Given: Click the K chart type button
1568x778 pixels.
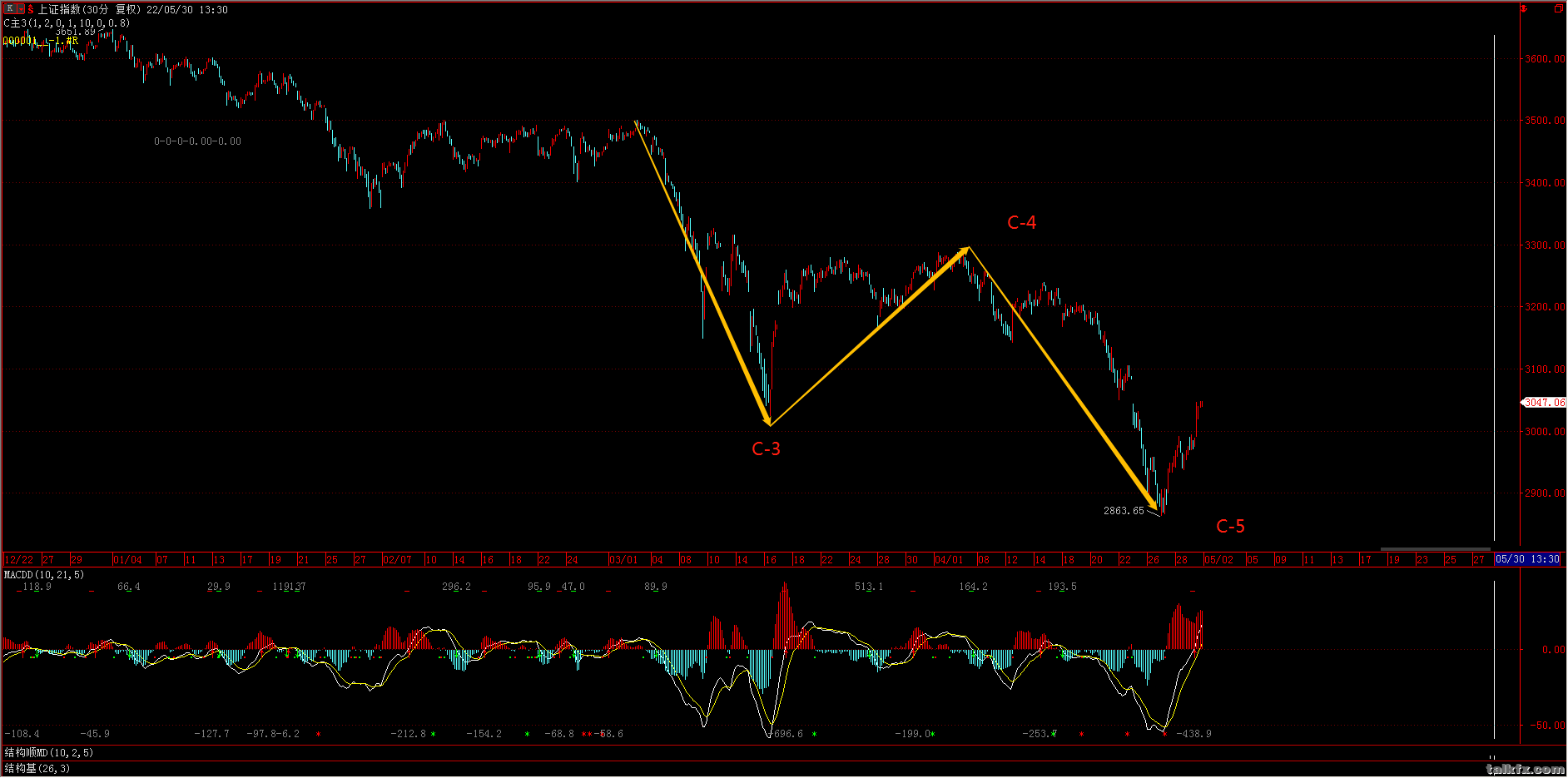Looking at the screenshot, I should 10,9.
